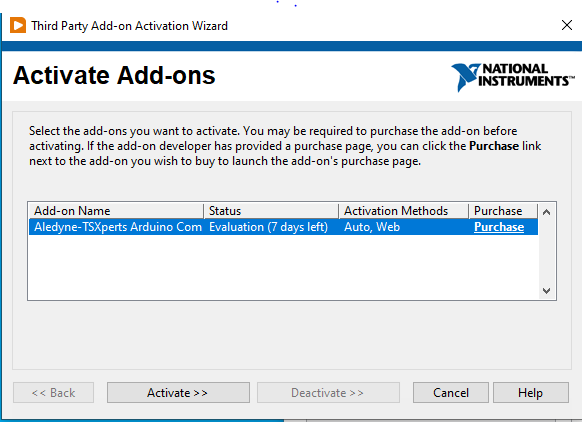Image resolution: width=582 pixels, height=422 pixels.
Task: Click the Activate >> button
Action: click(x=178, y=393)
